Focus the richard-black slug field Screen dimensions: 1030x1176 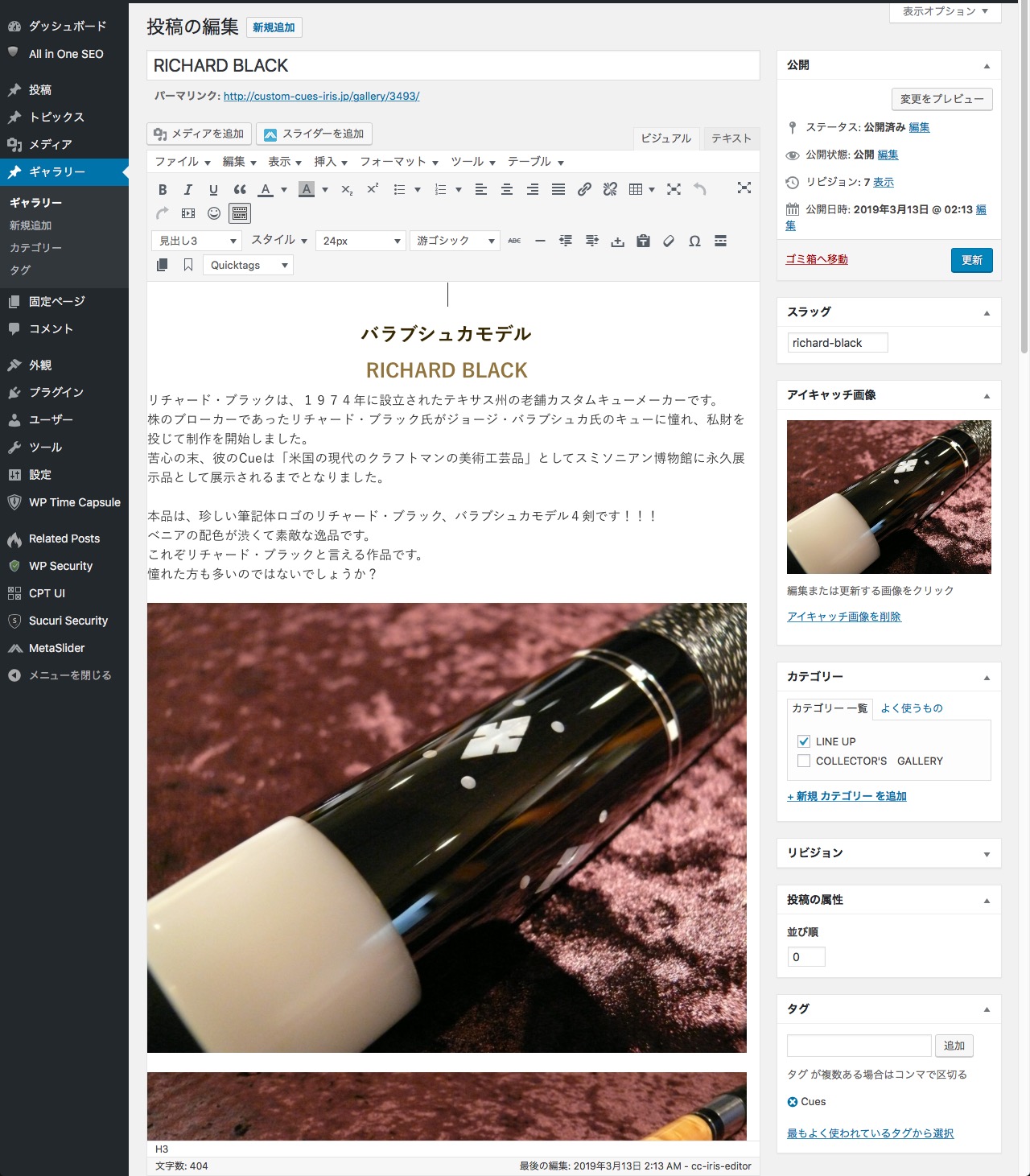[x=838, y=343]
